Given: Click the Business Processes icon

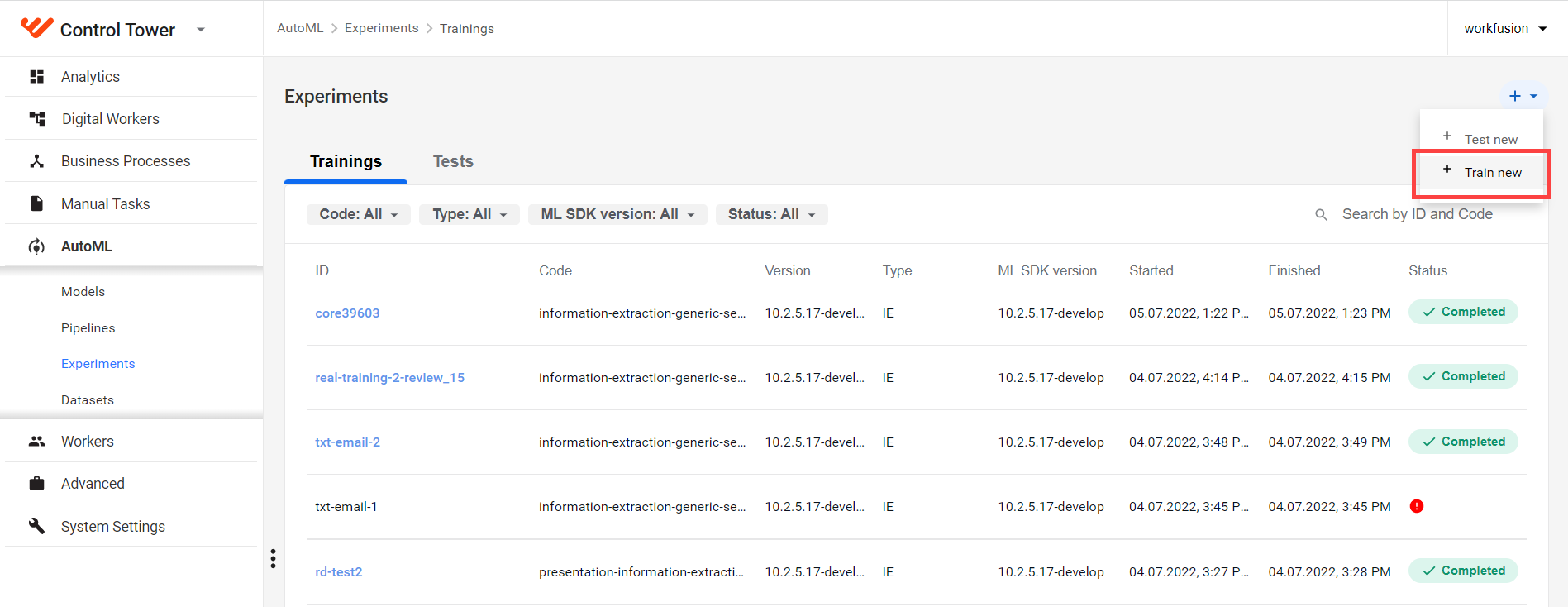Looking at the screenshot, I should click(x=36, y=161).
